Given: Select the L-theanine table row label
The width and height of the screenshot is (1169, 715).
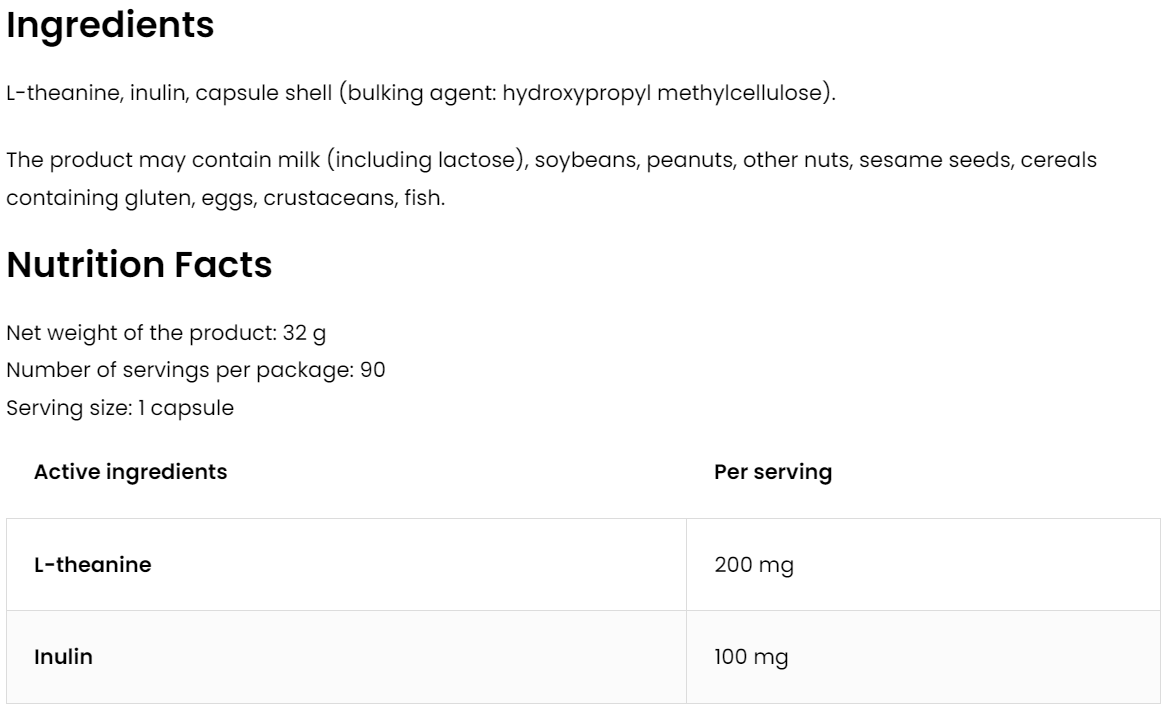Looking at the screenshot, I should tap(92, 565).
